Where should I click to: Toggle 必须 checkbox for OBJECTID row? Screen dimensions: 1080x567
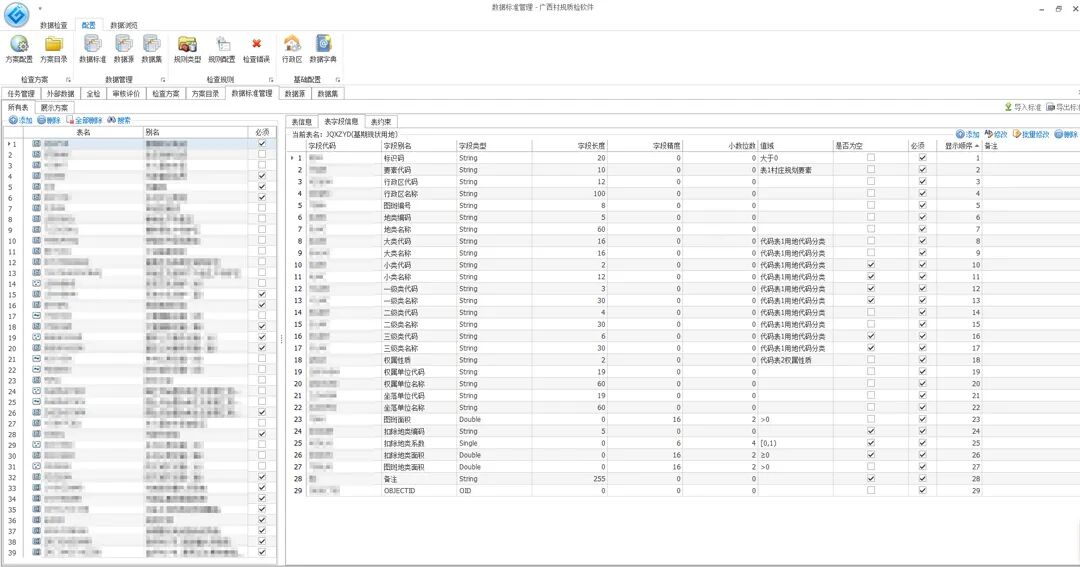pyautogui.click(x=922, y=491)
